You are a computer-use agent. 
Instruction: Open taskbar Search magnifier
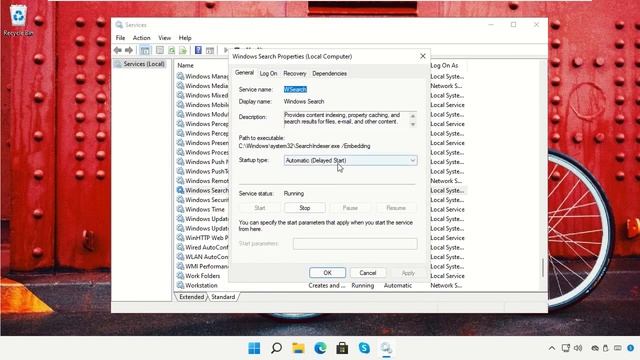tap(276, 348)
